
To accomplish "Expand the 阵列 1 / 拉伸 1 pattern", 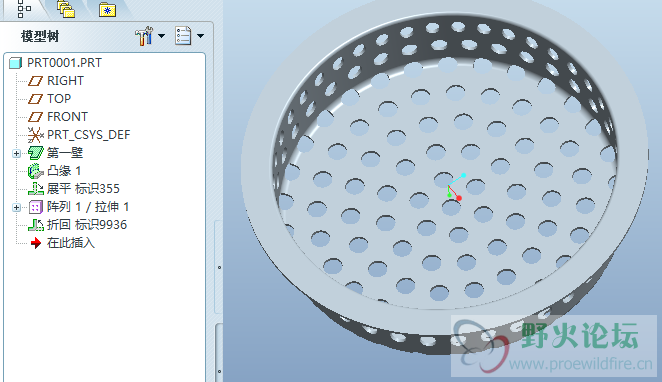I will 16,207.
